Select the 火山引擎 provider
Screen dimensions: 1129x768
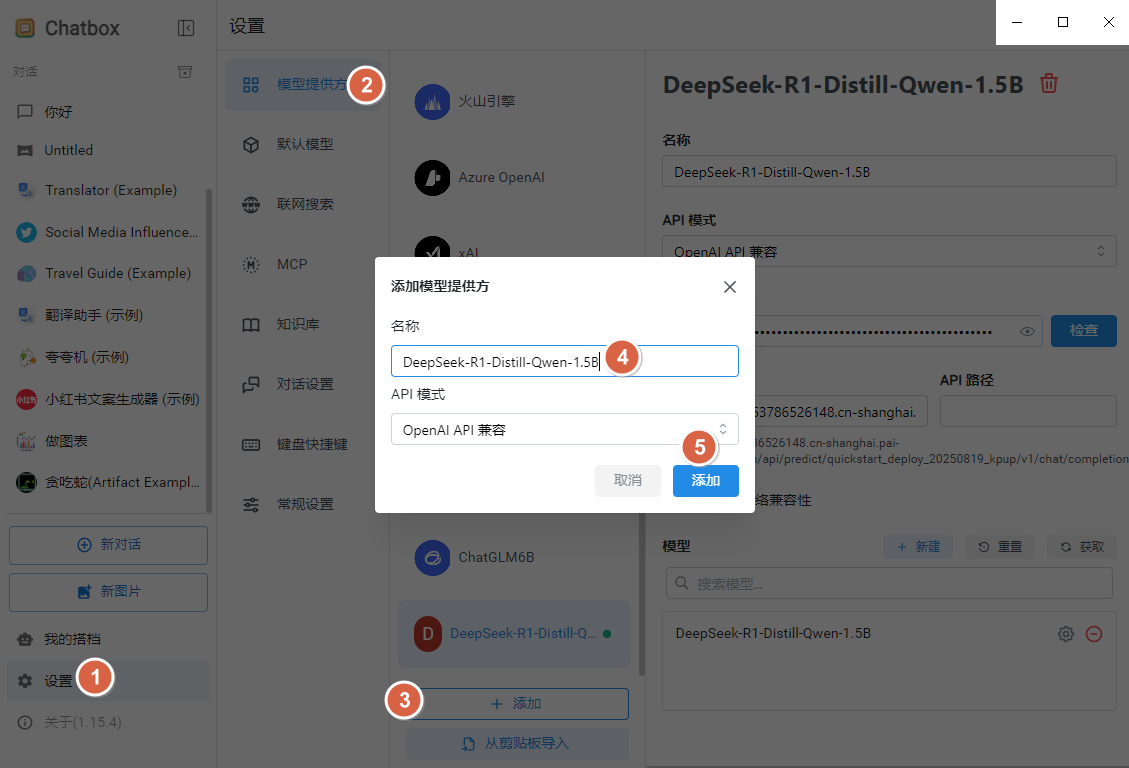(514, 101)
